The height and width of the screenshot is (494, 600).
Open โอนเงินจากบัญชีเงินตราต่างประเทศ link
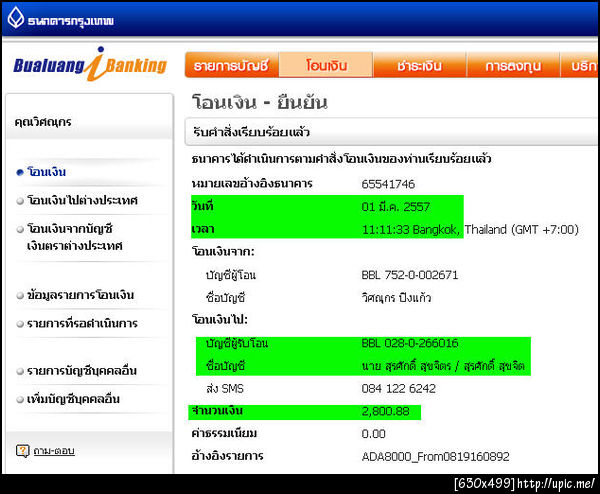tap(75, 237)
